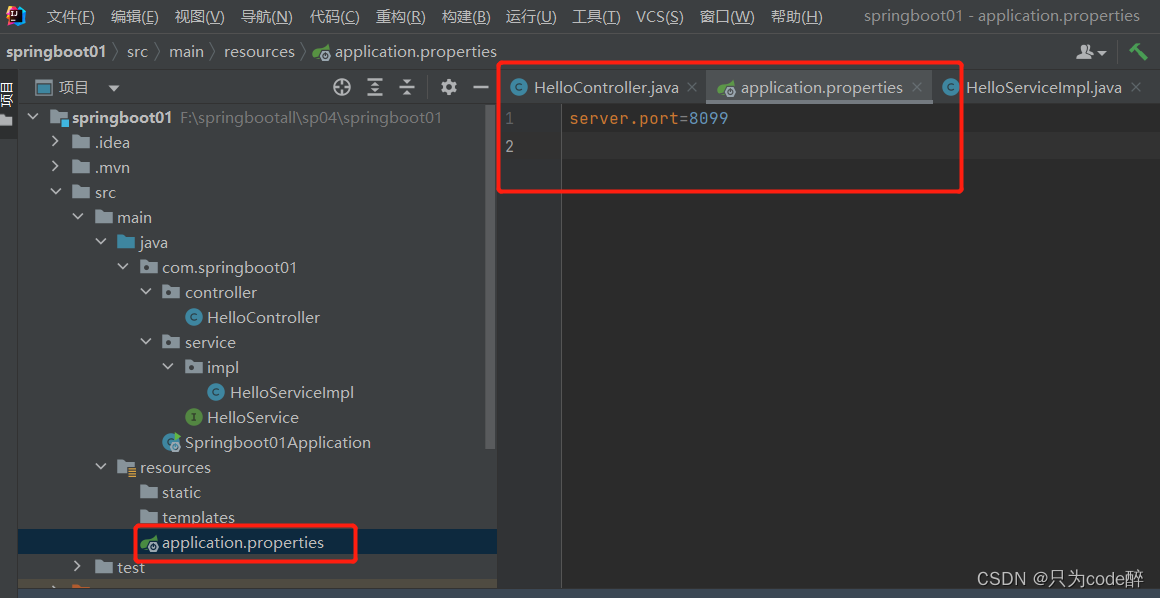Collapse the controller package
Viewport: 1160px width, 598px height.
click(146, 292)
